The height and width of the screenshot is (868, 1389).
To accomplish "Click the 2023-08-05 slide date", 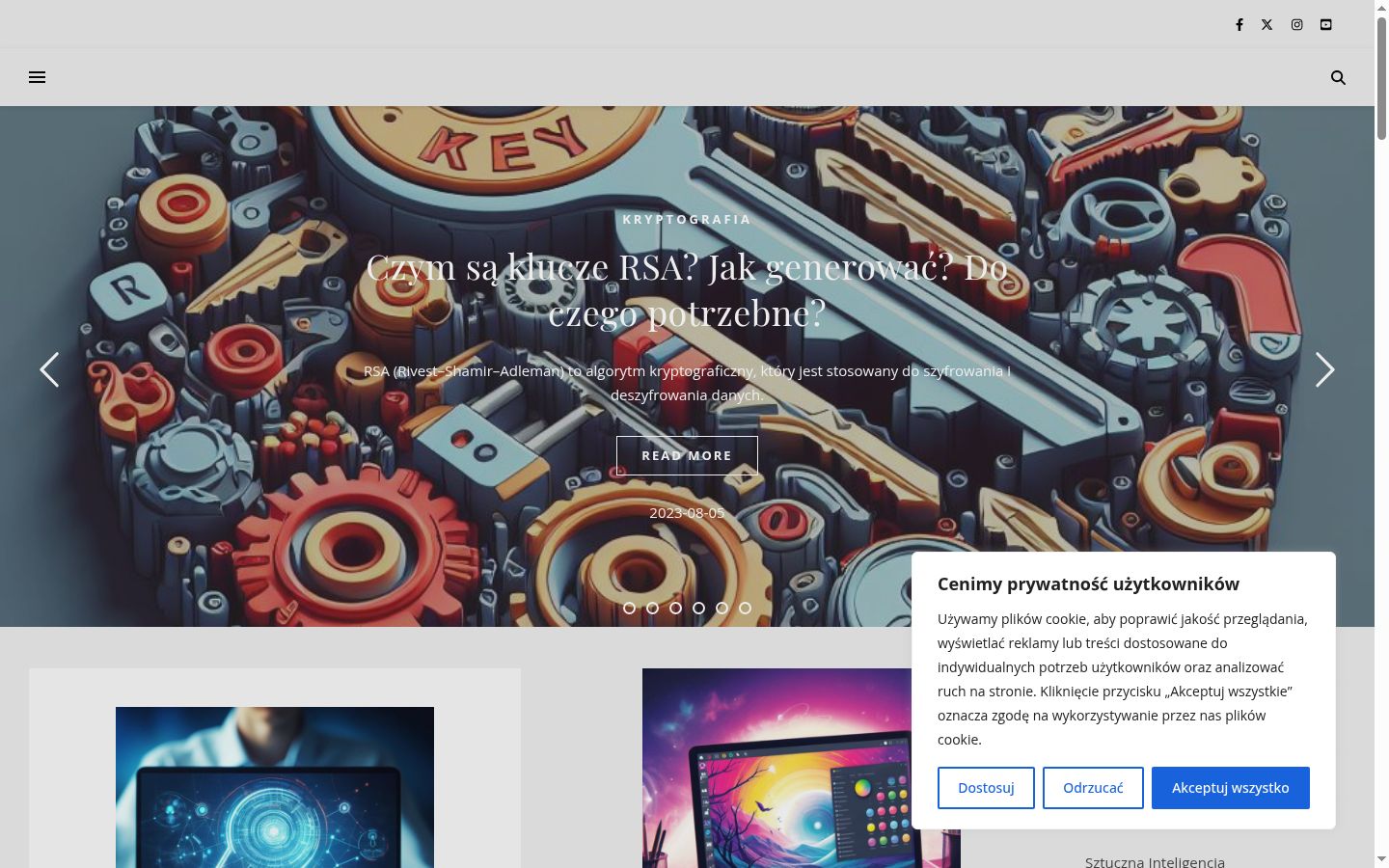I will (687, 513).
